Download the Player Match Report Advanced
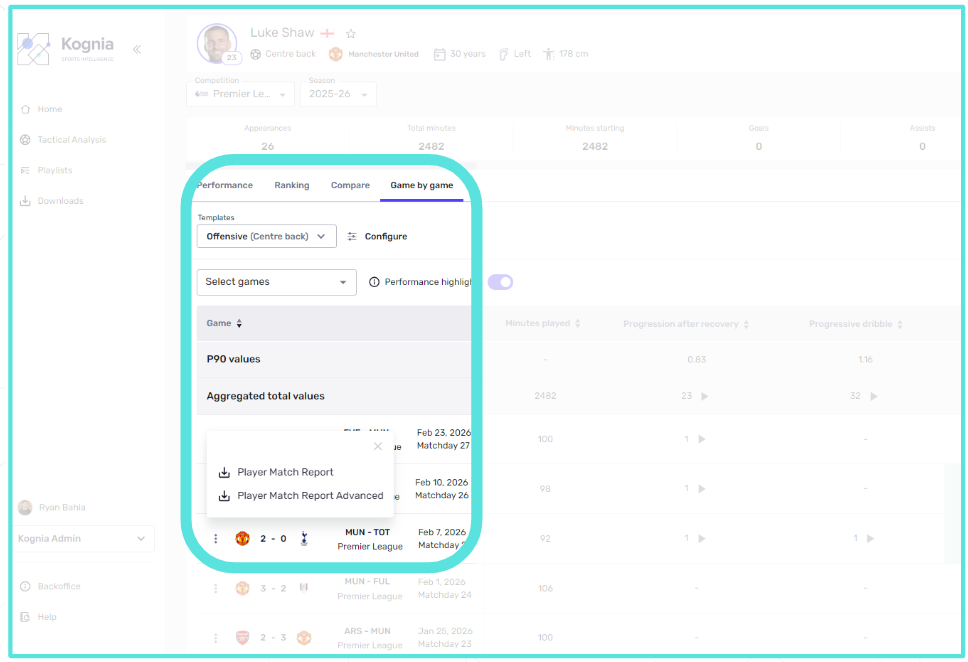Image resolution: width=968 pixels, height=662 pixels. 301,496
